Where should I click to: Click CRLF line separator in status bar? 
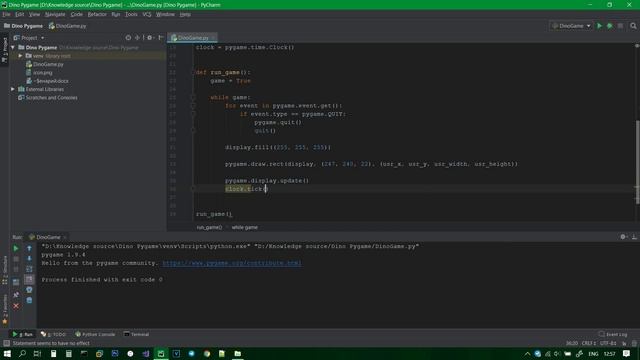[x=589, y=343]
